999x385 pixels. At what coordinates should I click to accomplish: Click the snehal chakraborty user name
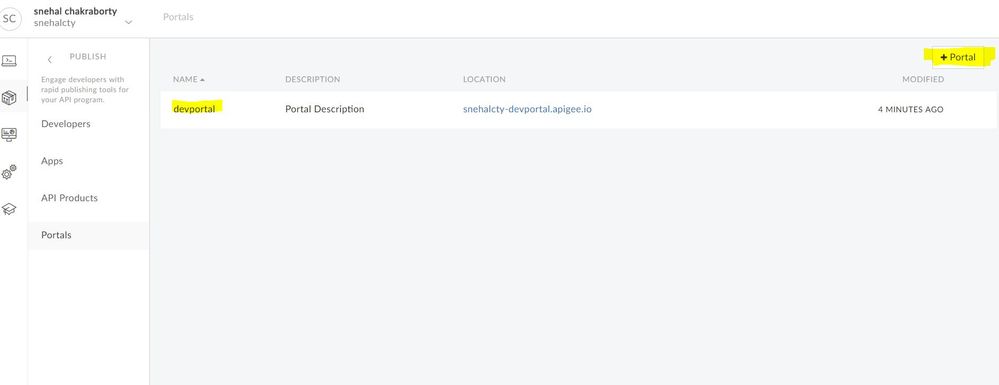click(x=75, y=11)
